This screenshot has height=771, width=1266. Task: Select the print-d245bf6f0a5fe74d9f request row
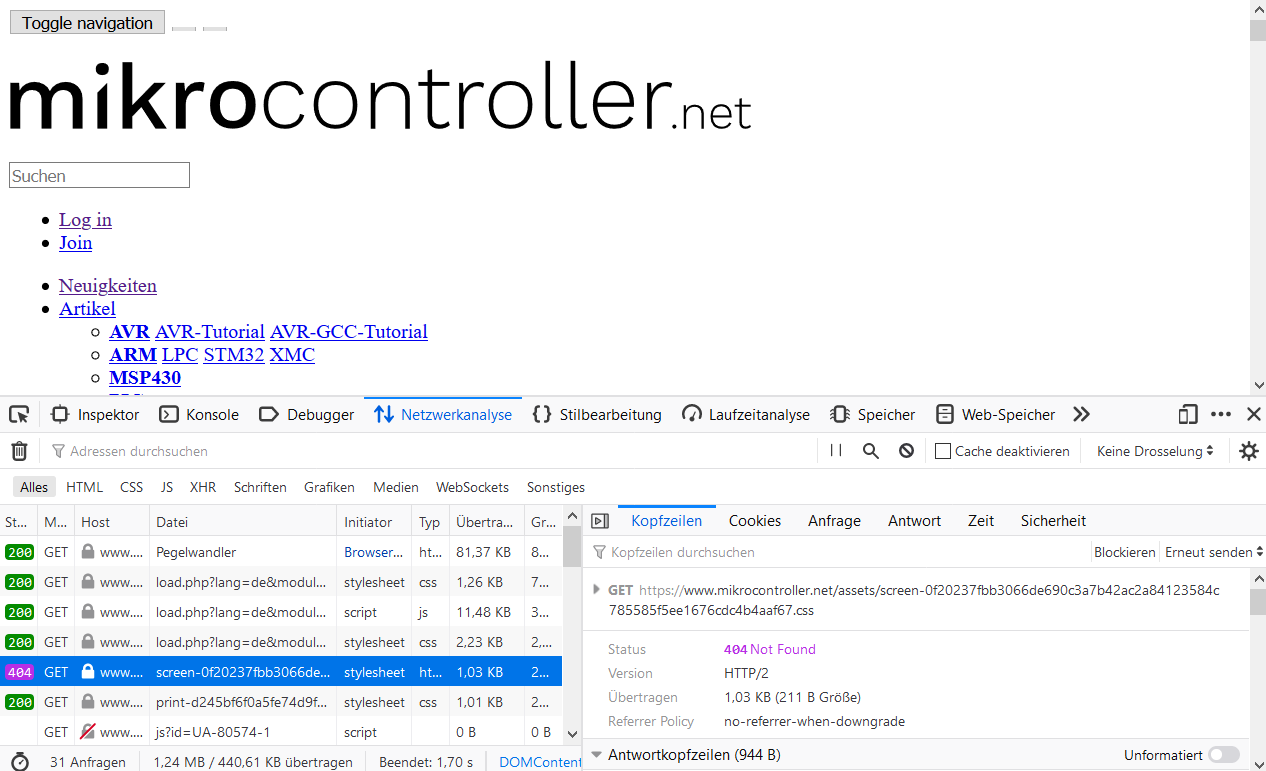(281, 702)
